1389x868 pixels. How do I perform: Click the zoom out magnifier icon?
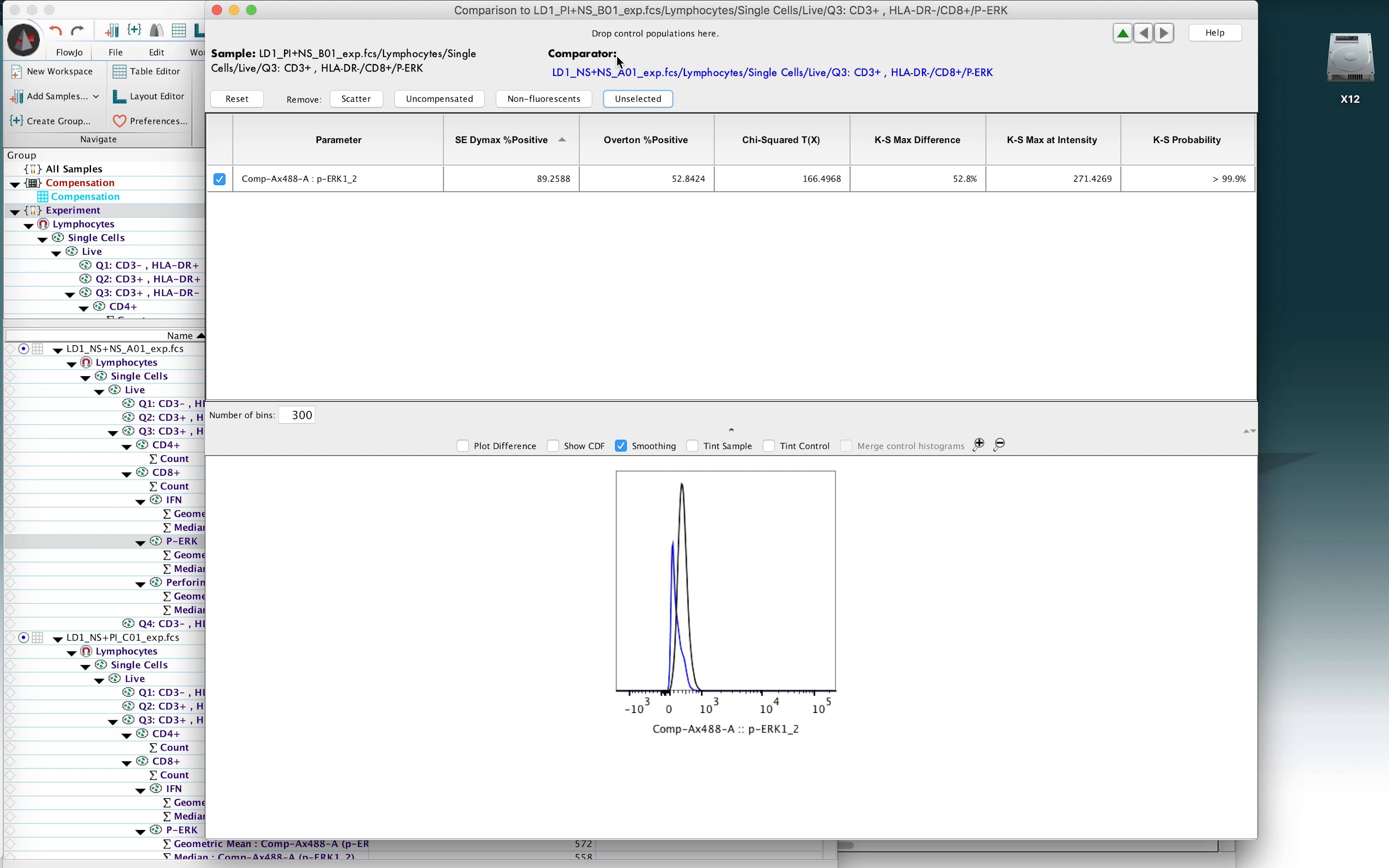[x=999, y=445]
